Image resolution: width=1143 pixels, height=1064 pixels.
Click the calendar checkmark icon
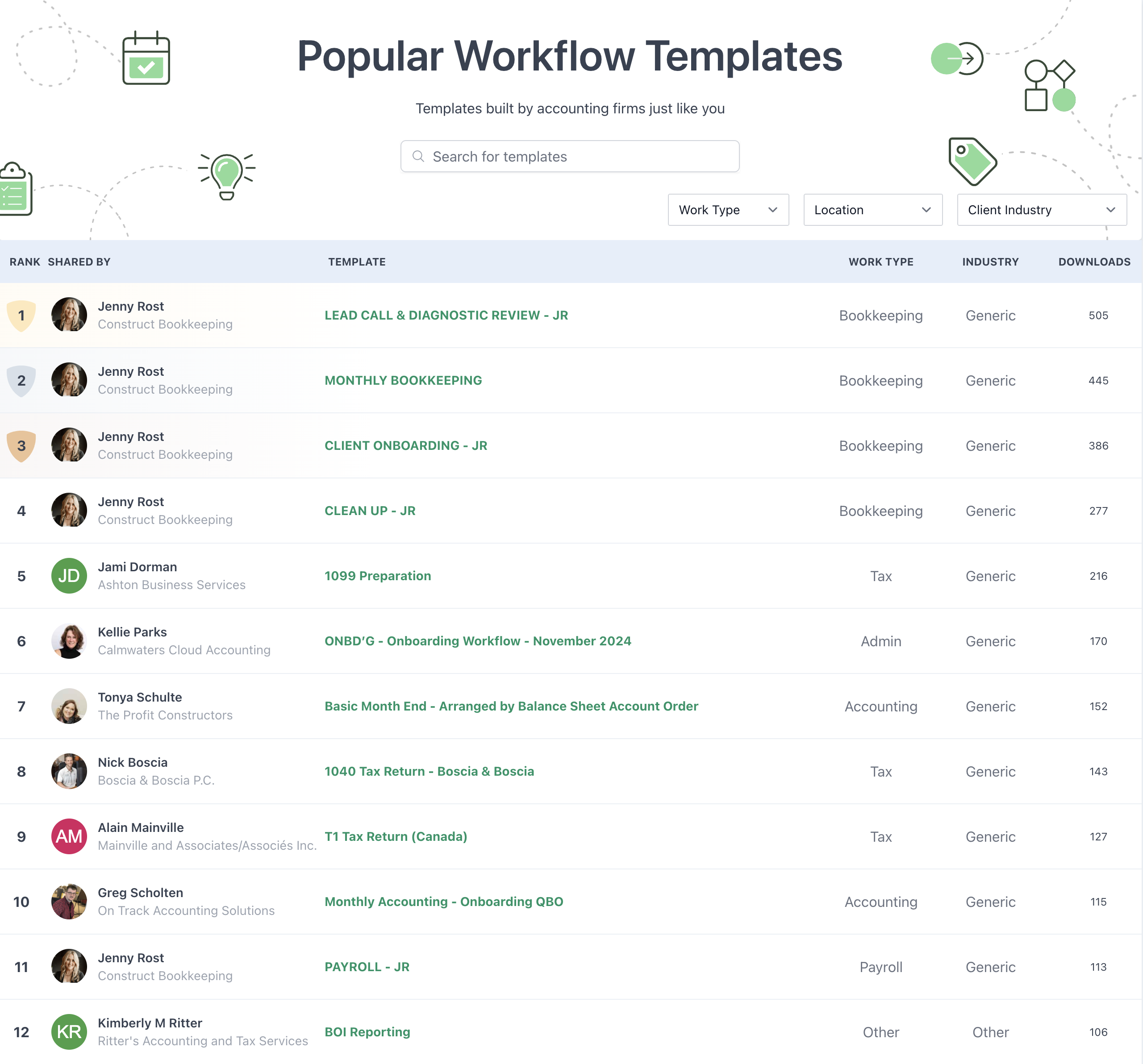[x=146, y=58]
